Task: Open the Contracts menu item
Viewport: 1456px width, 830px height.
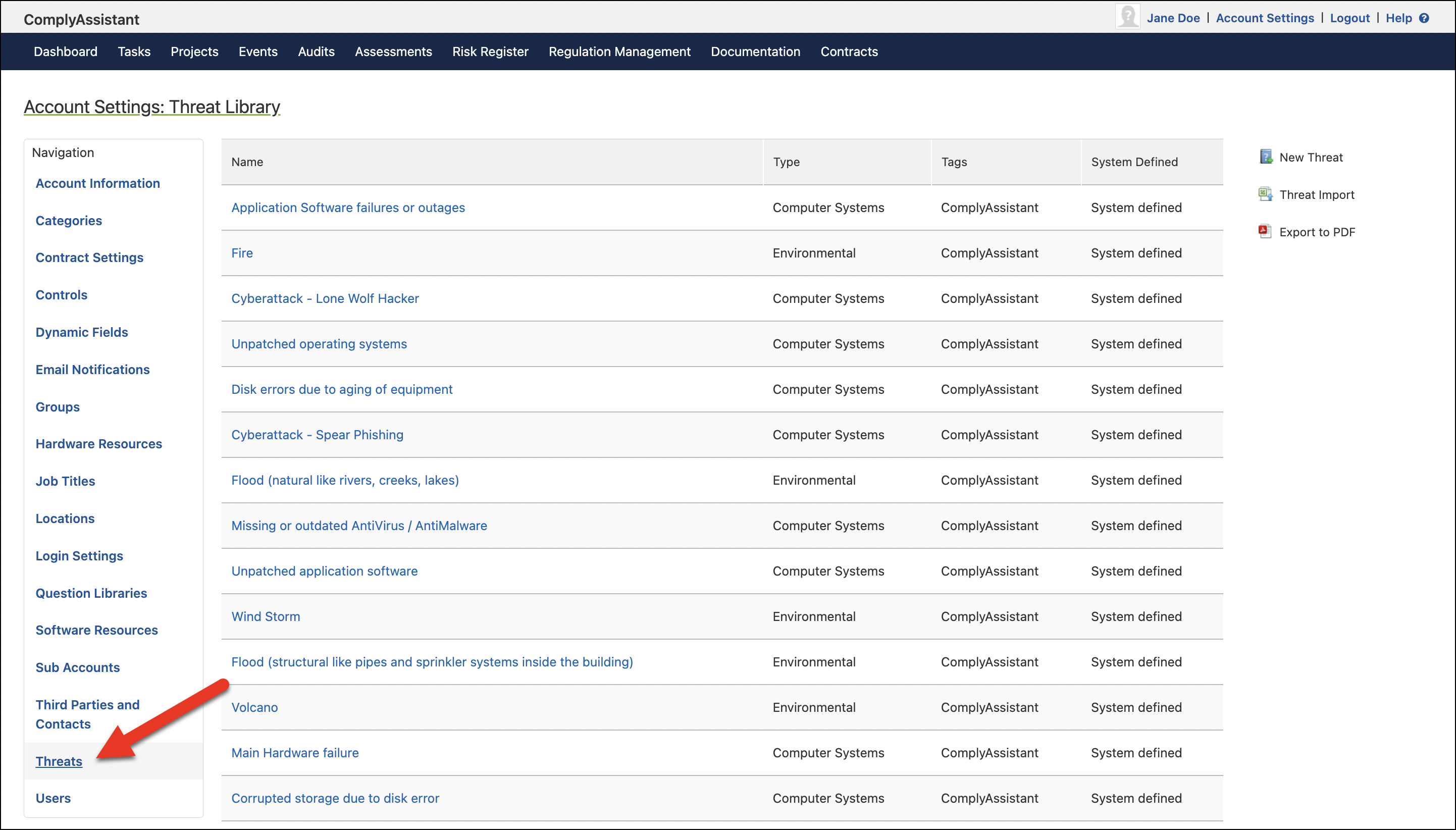Action: (x=849, y=51)
